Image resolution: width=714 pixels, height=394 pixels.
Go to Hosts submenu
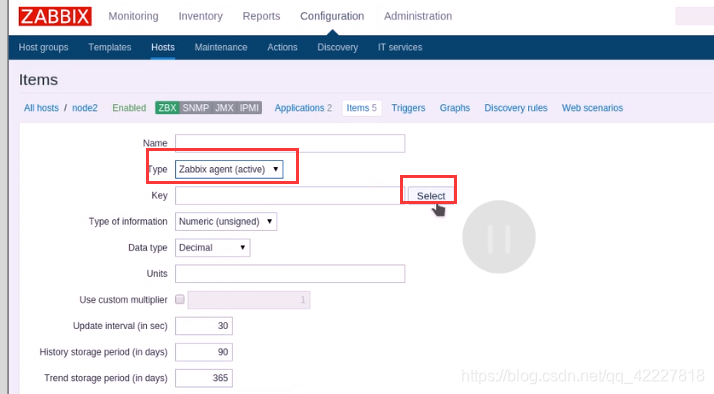[x=163, y=47]
